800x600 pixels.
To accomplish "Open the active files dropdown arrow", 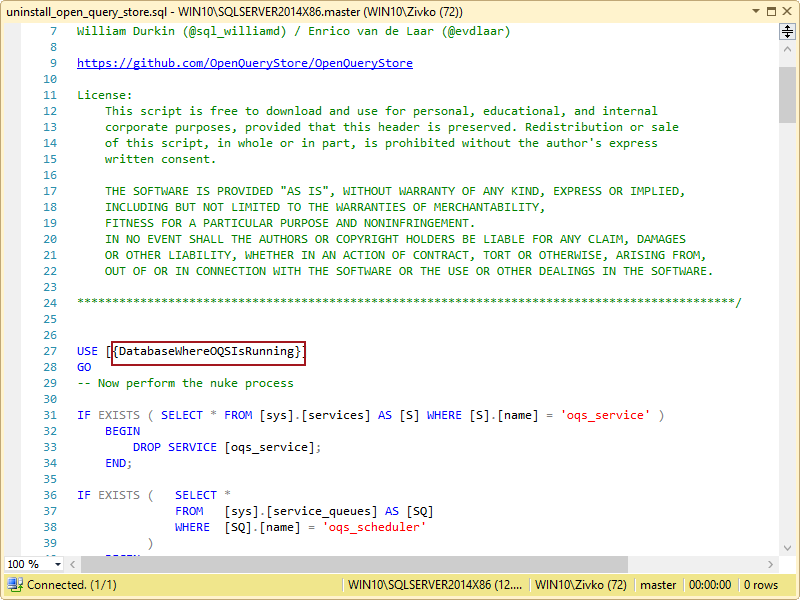I will pyautogui.click(x=756, y=11).
